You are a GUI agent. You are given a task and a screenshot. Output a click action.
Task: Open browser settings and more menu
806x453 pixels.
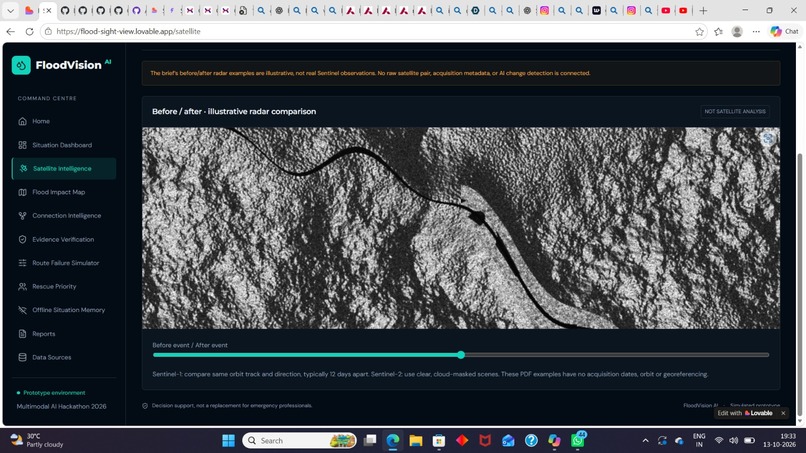click(x=756, y=31)
